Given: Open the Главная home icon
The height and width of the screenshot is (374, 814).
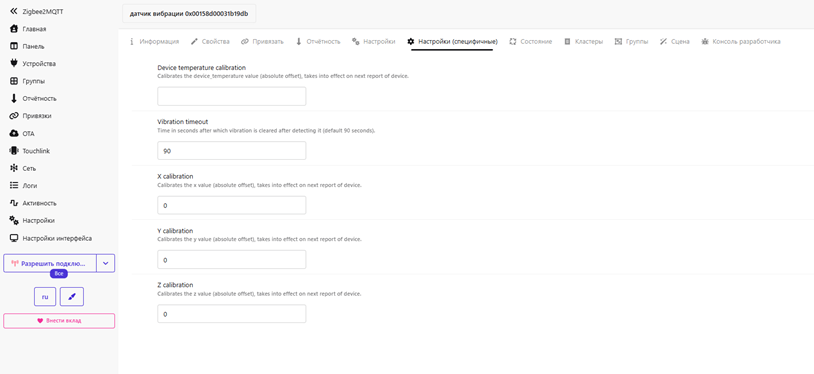Looking at the screenshot, I should [x=14, y=29].
